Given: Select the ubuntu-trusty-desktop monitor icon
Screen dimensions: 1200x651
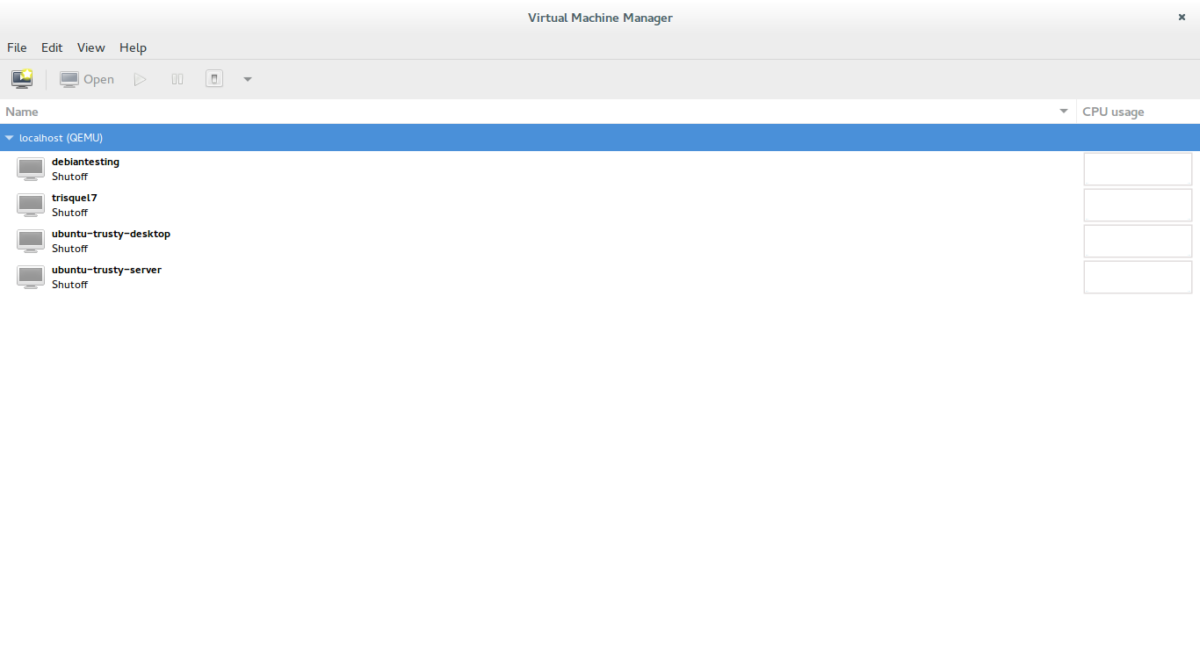Looking at the screenshot, I should click(x=31, y=241).
